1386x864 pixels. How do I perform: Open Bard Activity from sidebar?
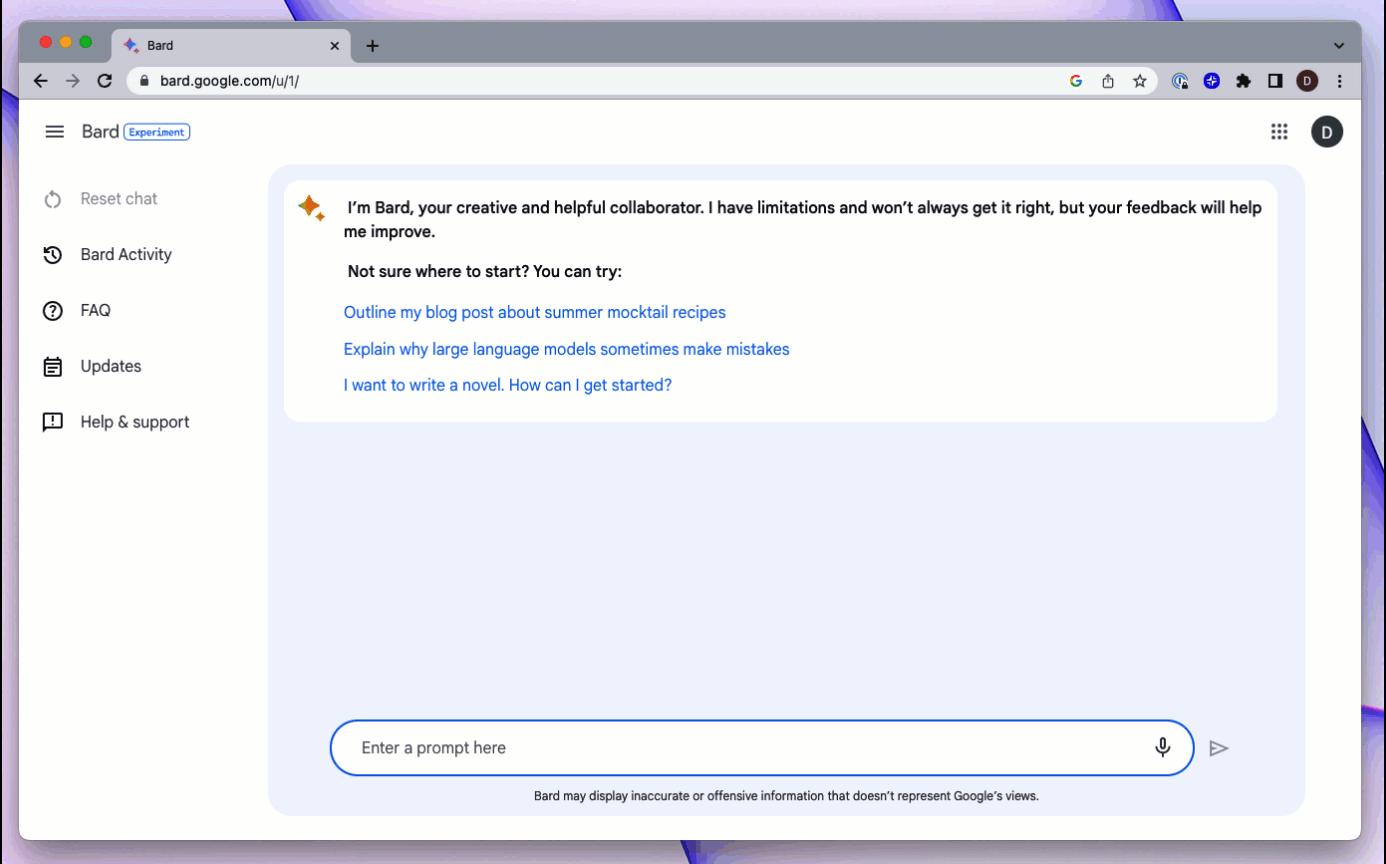click(126, 255)
